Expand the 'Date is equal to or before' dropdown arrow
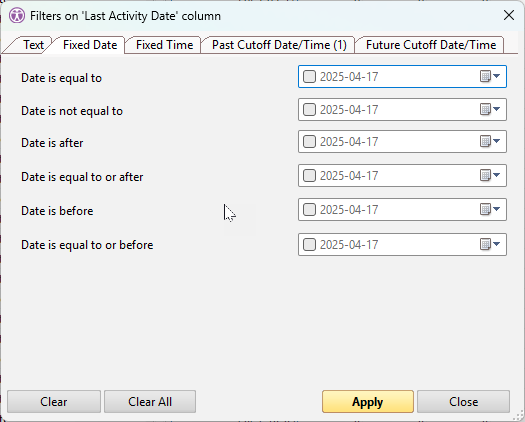The height and width of the screenshot is (422, 525). click(x=497, y=244)
